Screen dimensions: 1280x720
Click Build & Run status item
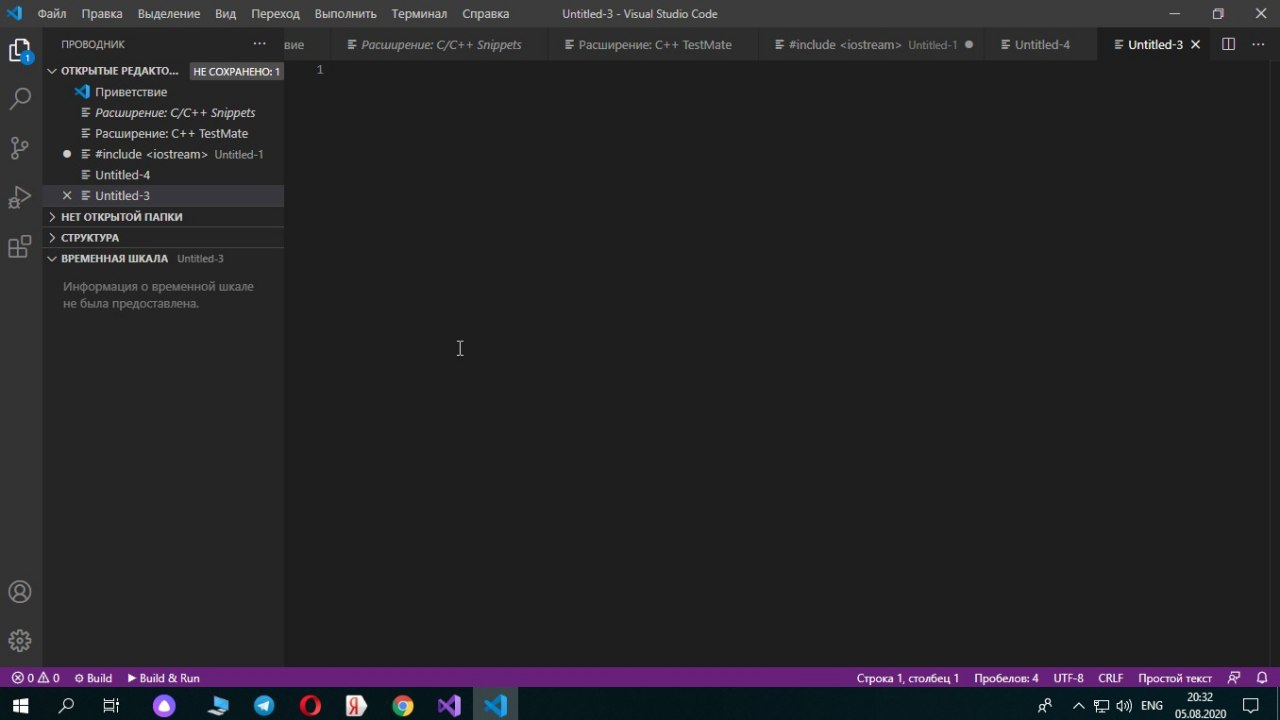coord(163,678)
